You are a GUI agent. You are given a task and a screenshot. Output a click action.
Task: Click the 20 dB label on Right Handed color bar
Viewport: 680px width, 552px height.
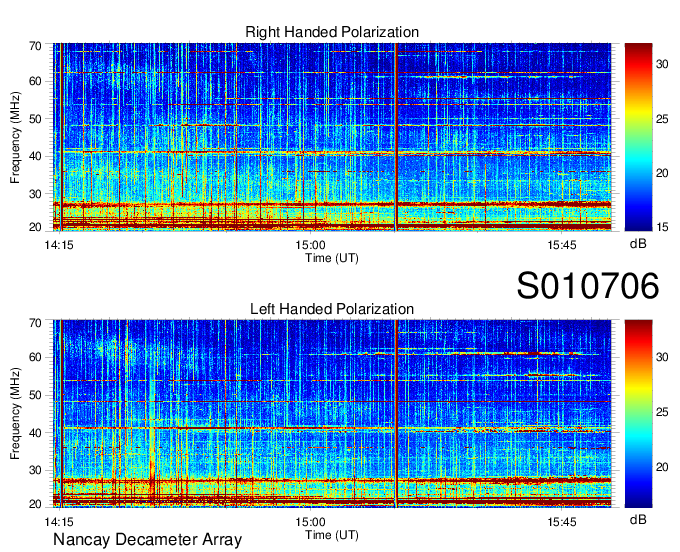662,173
